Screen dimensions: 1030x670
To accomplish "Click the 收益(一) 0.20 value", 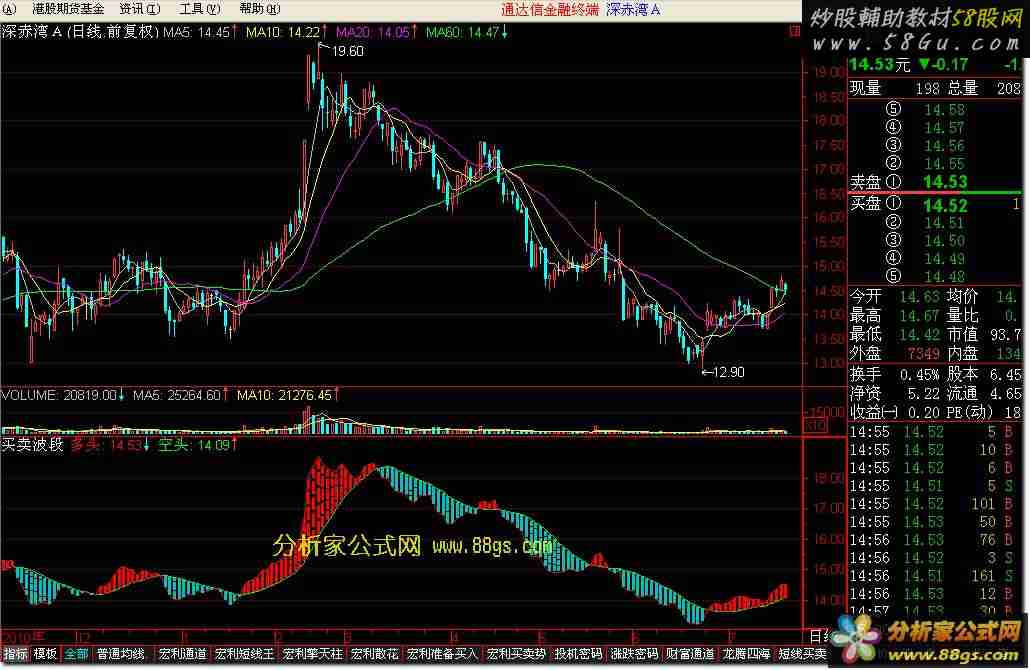I will coord(924,412).
